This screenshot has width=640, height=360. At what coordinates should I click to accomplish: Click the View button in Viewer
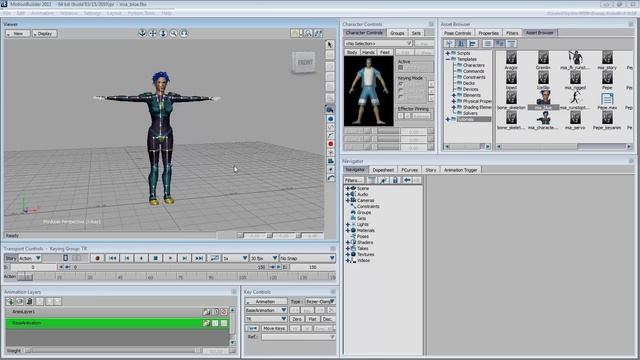tap(18, 34)
